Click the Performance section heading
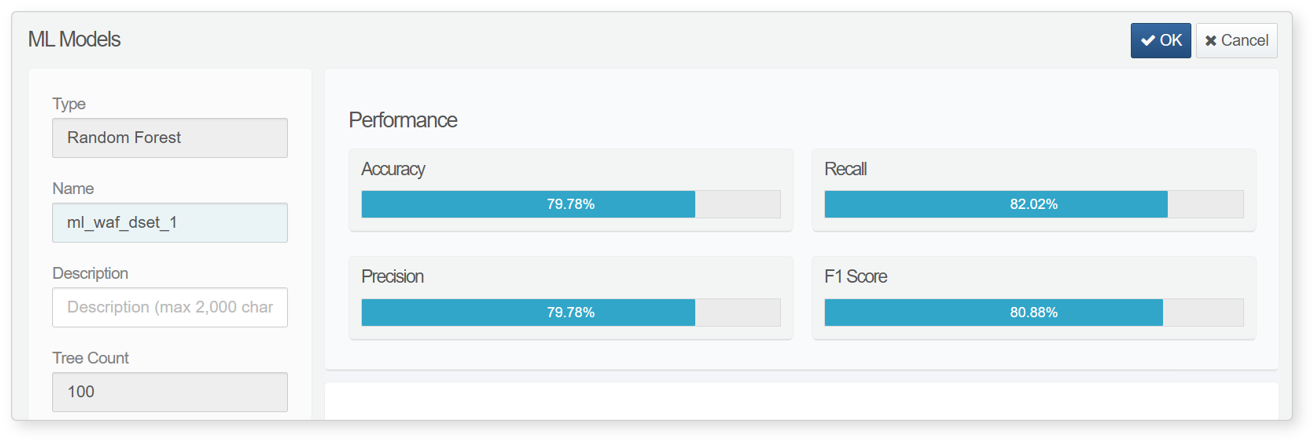 point(403,120)
